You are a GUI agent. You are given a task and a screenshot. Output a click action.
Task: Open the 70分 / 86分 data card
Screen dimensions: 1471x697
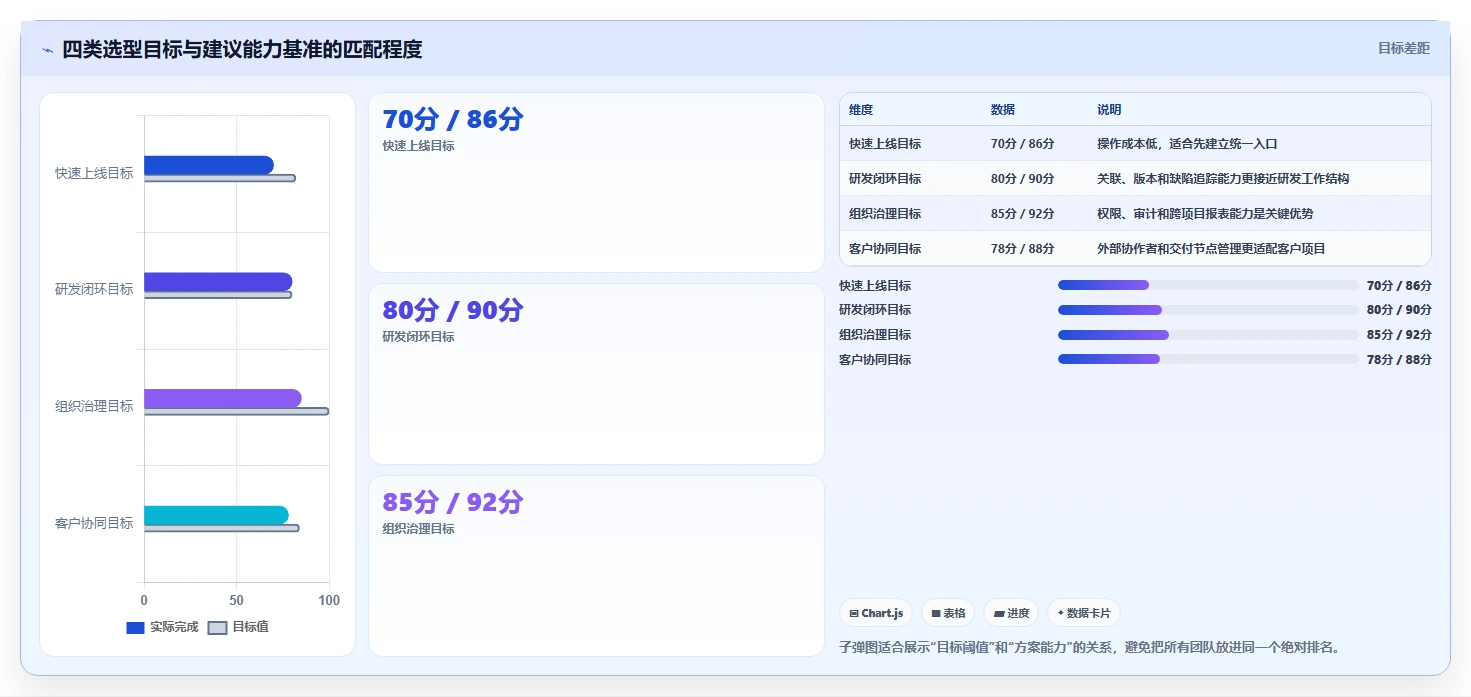[x=596, y=182]
